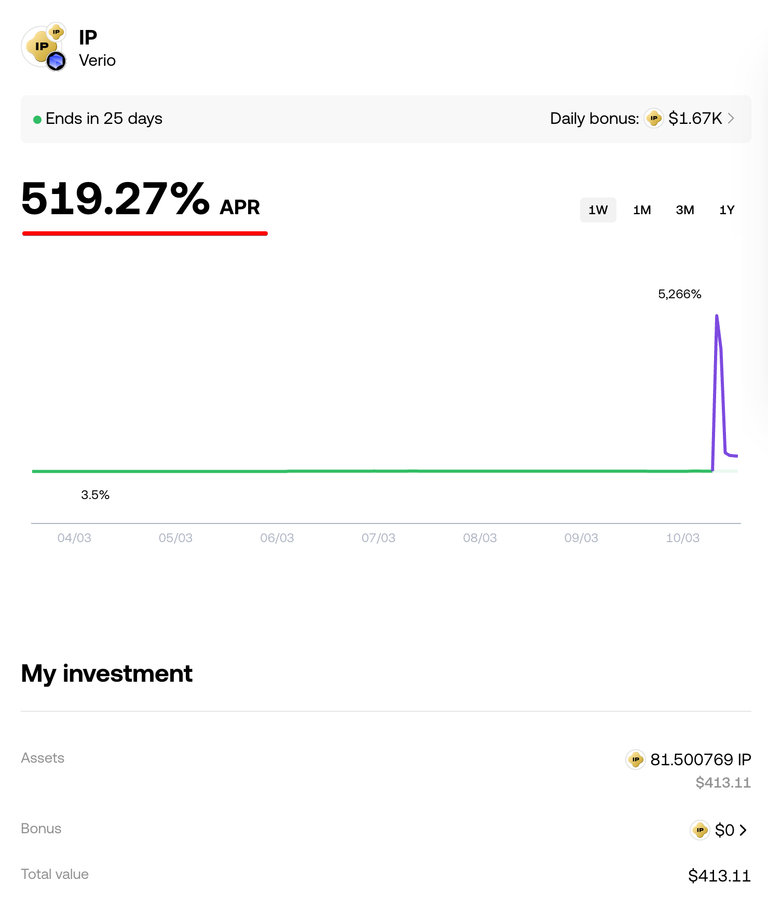Click the small blue Verio badge icon
768x912 pixels.
point(56,62)
